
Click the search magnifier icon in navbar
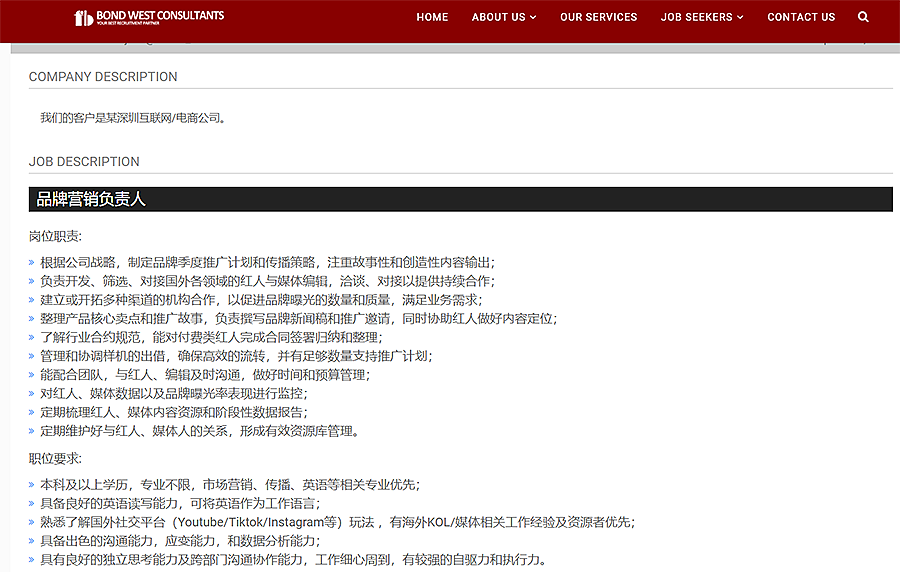coord(863,17)
